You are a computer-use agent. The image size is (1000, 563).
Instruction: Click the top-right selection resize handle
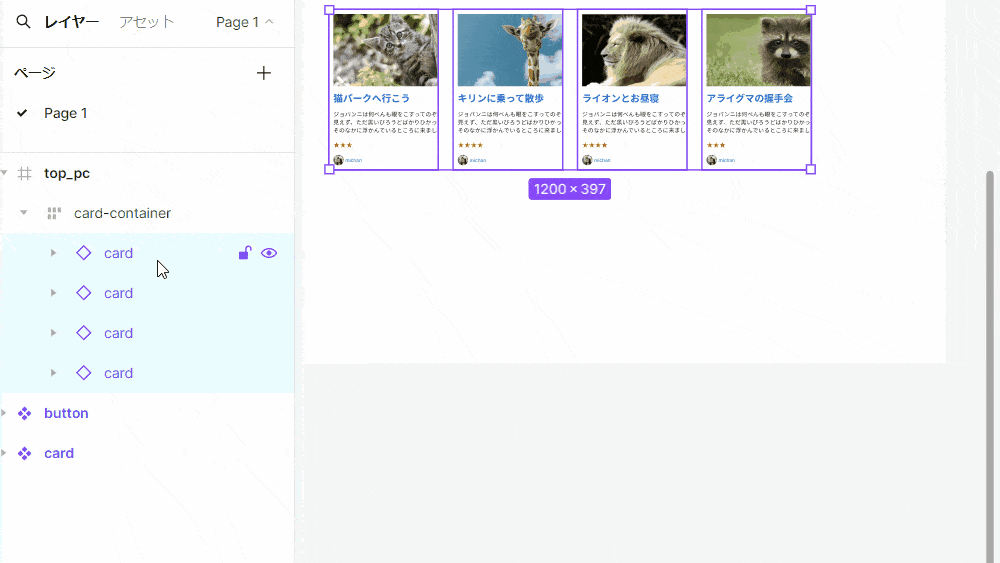(x=811, y=10)
